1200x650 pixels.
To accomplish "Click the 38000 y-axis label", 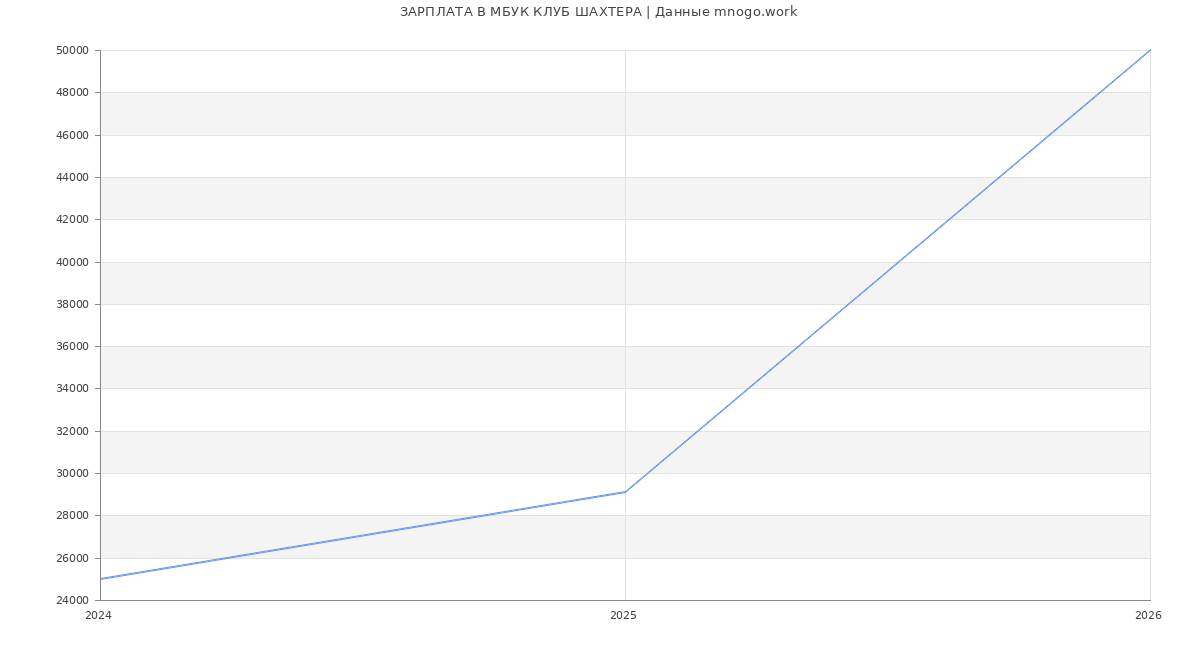I will click(x=73, y=304).
